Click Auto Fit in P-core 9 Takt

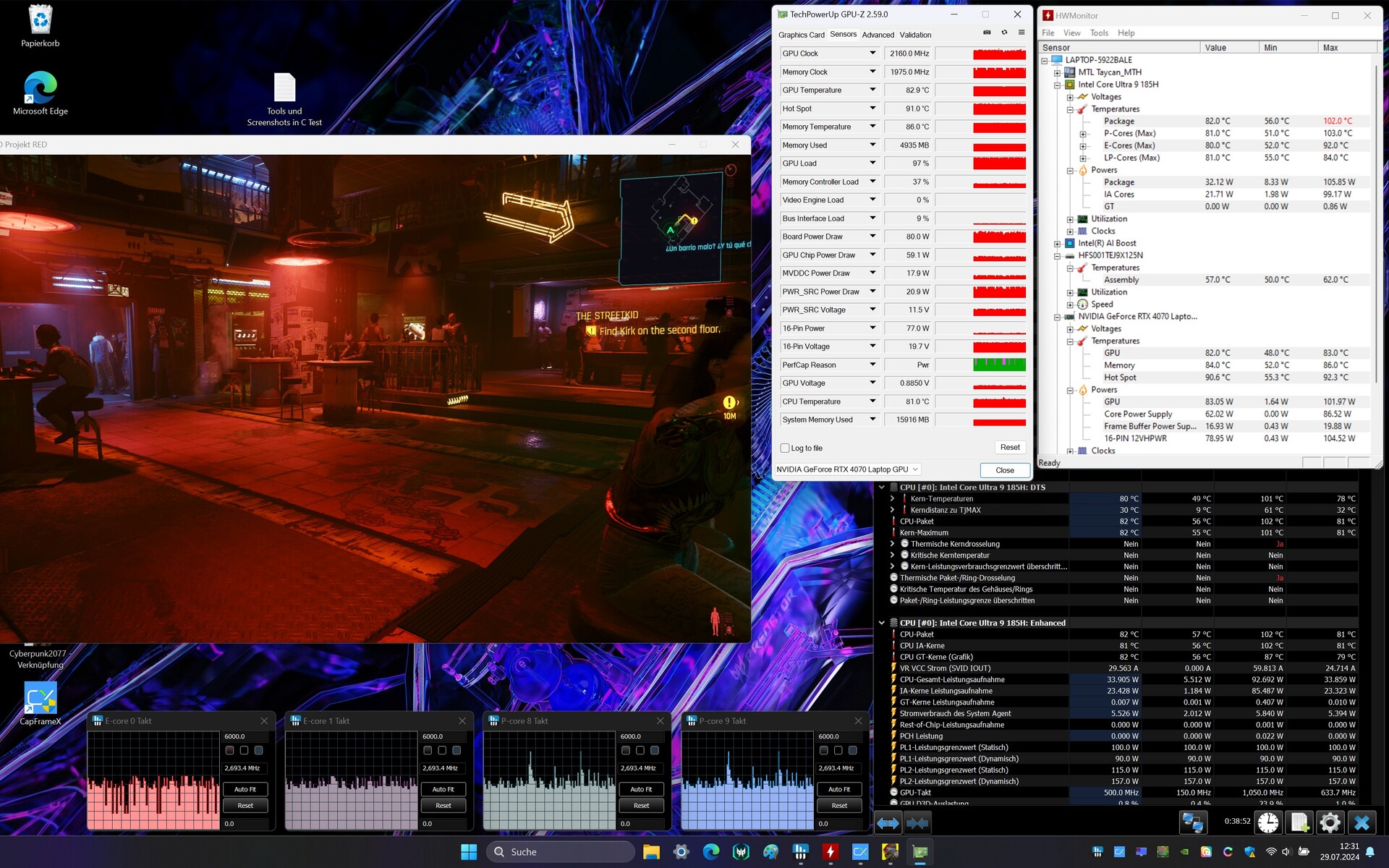(839, 789)
